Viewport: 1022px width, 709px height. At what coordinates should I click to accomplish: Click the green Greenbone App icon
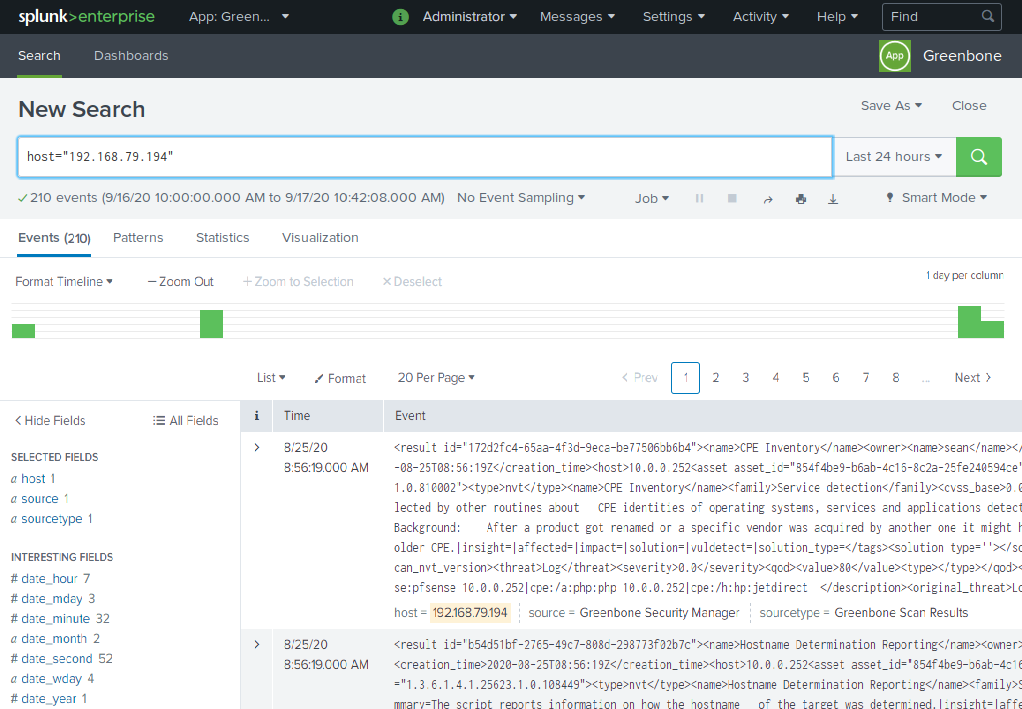point(894,56)
